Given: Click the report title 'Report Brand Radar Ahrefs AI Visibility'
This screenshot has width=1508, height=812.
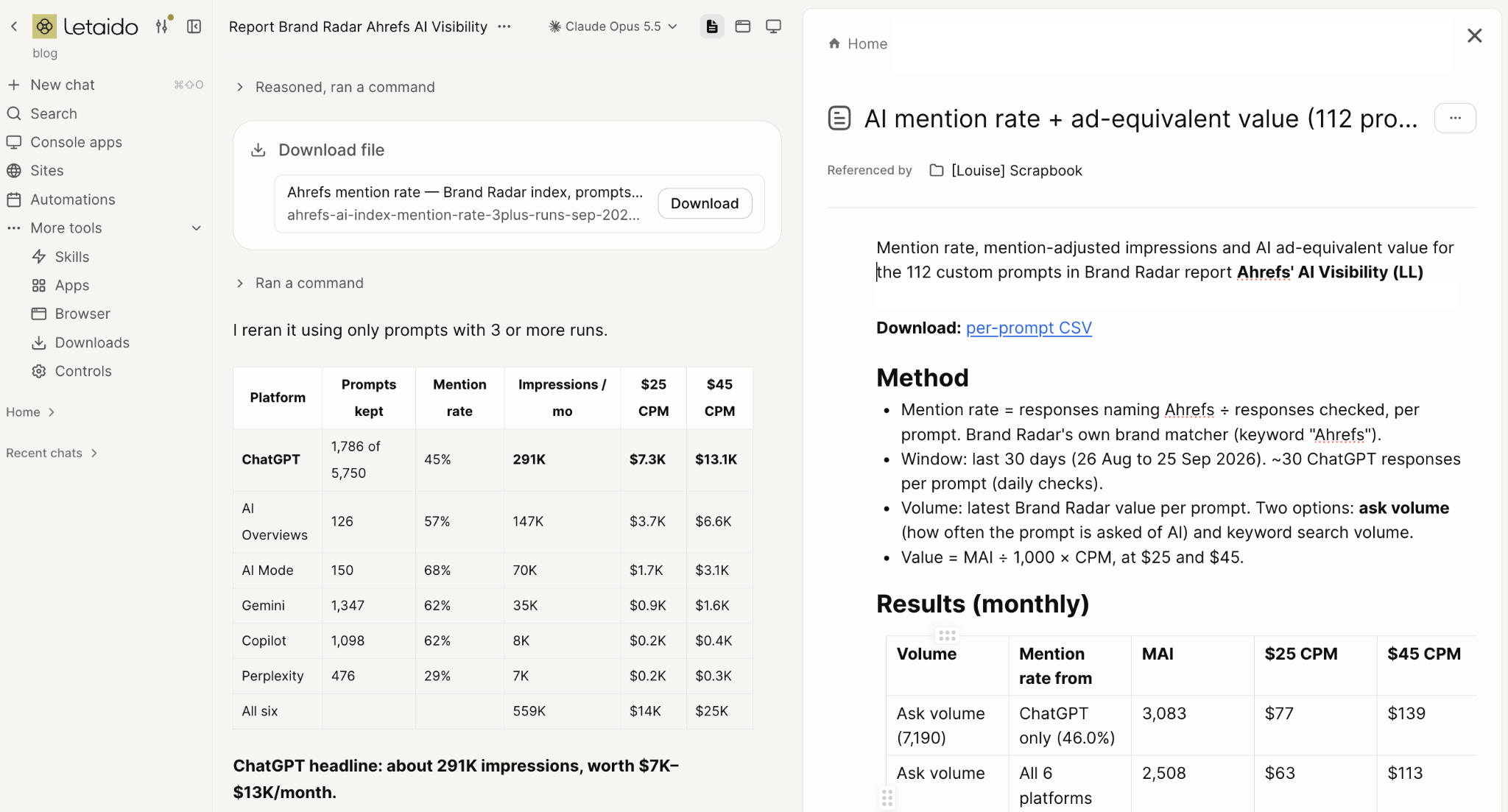Looking at the screenshot, I should pyautogui.click(x=358, y=27).
